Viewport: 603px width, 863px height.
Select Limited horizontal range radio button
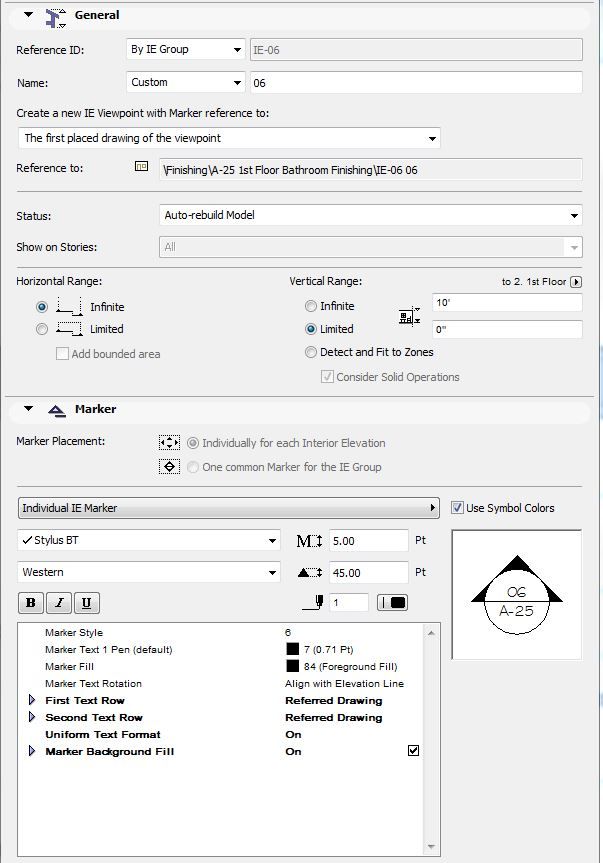[x=42, y=329]
